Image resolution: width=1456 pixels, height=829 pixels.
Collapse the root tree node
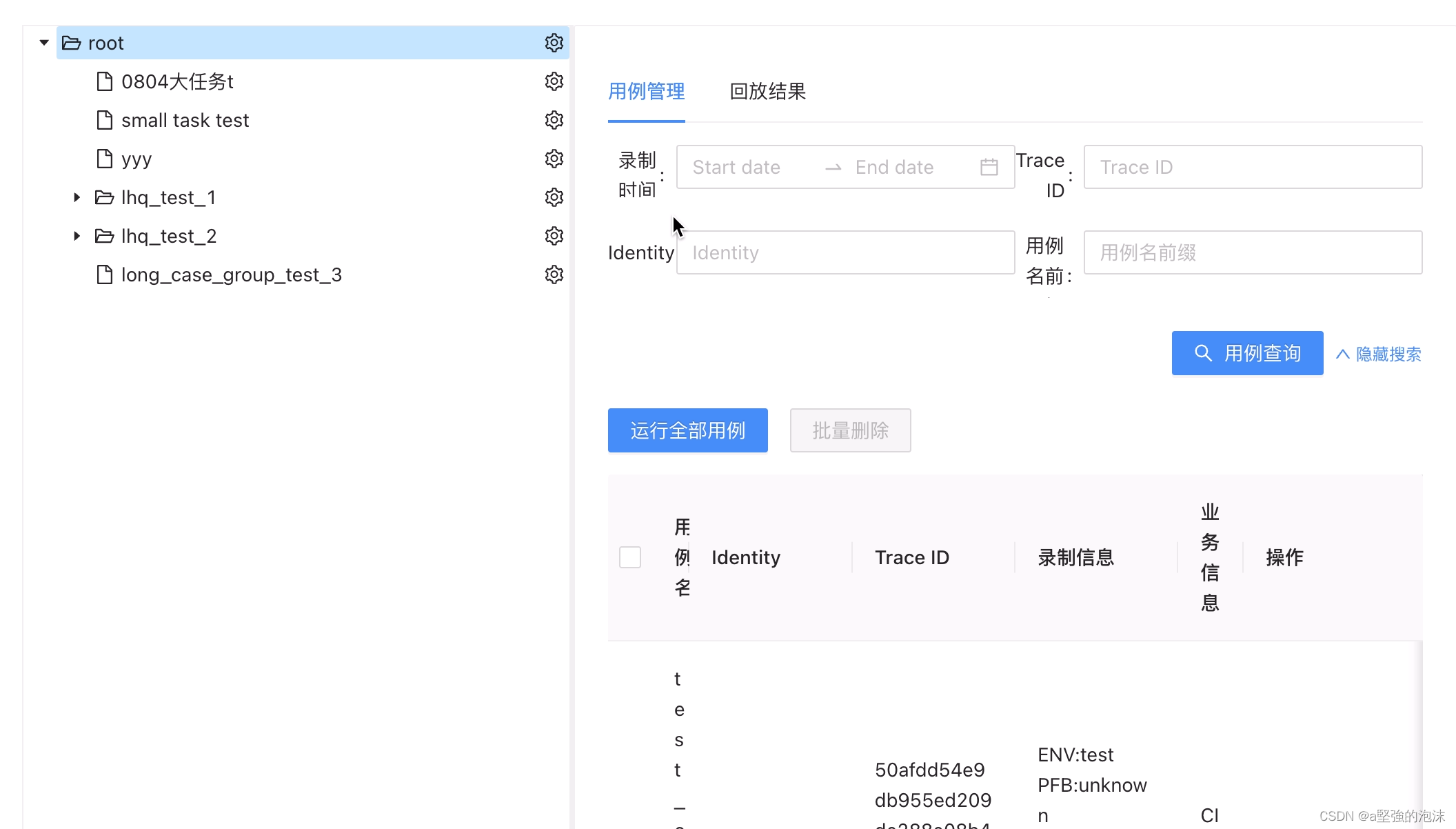pyautogui.click(x=44, y=43)
